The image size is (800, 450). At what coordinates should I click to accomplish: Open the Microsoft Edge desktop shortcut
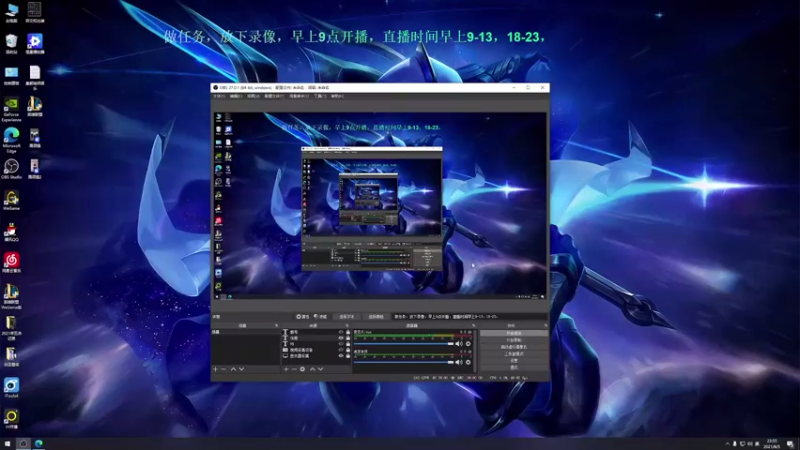(11, 140)
